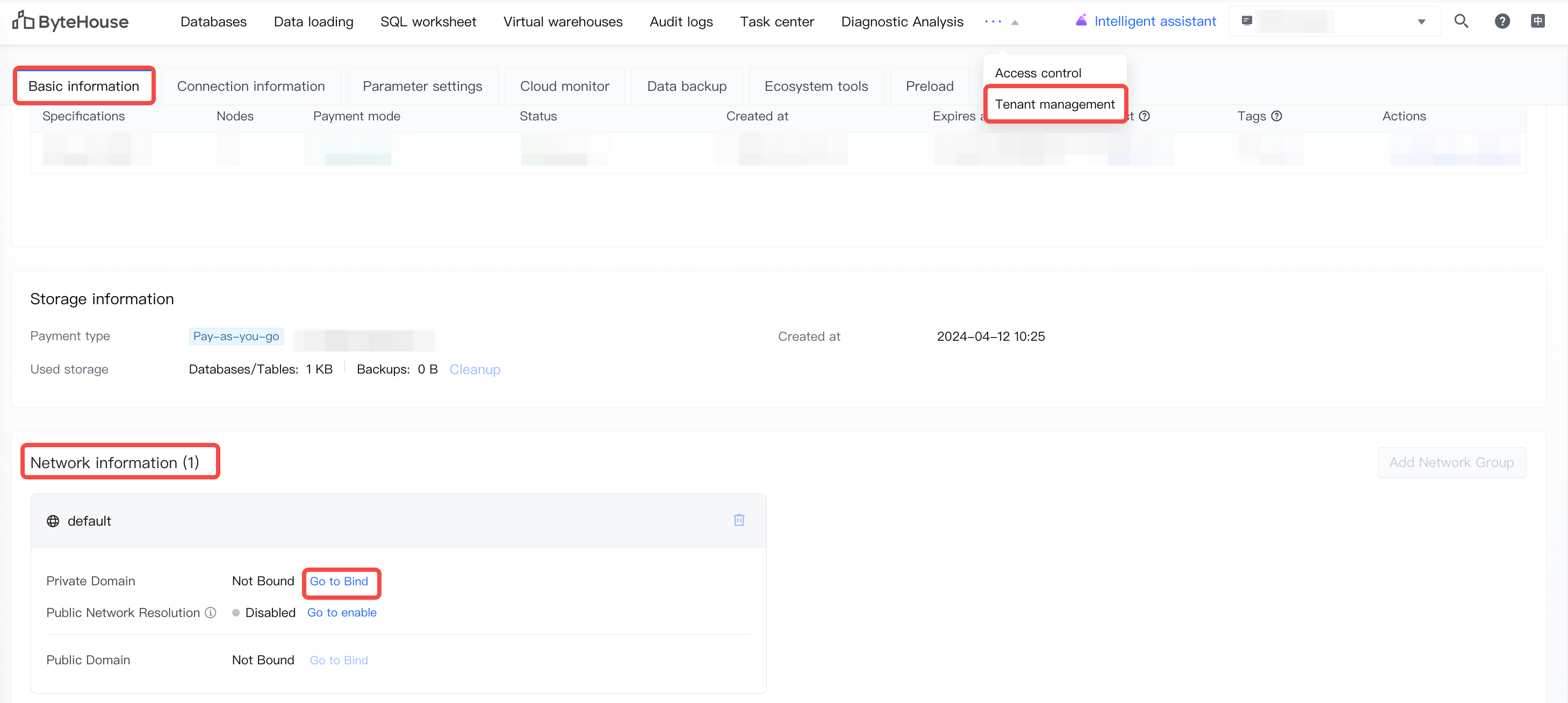1568x703 pixels.
Task: Open the search magnifier icon
Action: [1461, 21]
